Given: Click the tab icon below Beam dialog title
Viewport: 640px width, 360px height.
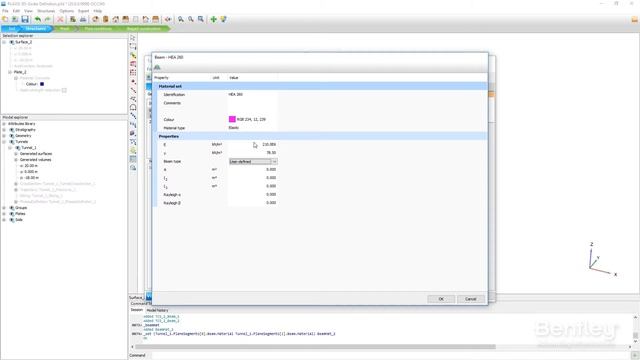Looking at the screenshot, I should pos(157,67).
